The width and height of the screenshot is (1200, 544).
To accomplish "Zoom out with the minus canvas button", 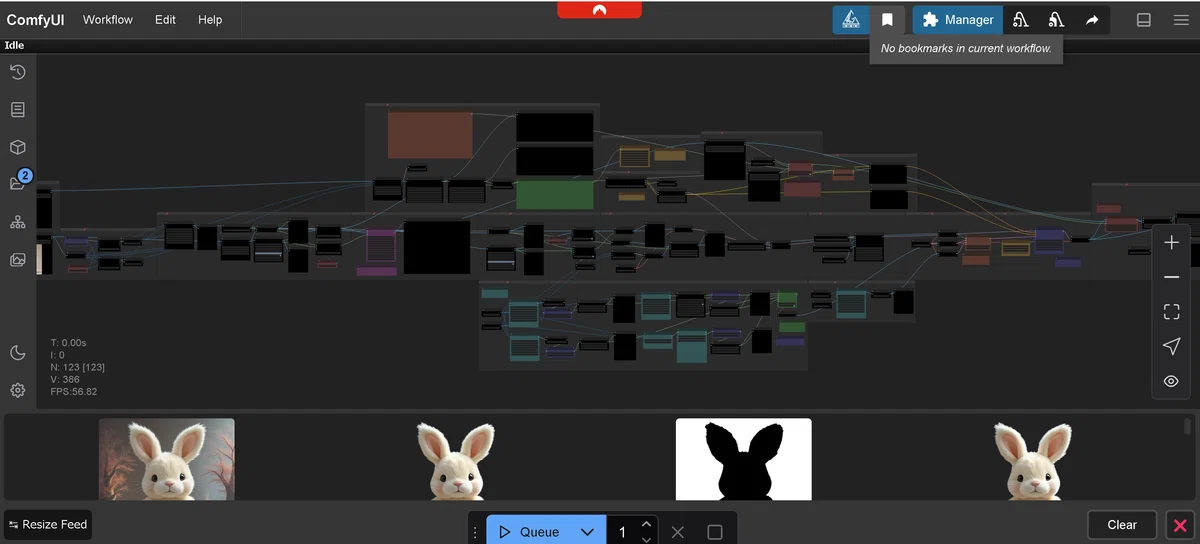I will coord(1172,277).
